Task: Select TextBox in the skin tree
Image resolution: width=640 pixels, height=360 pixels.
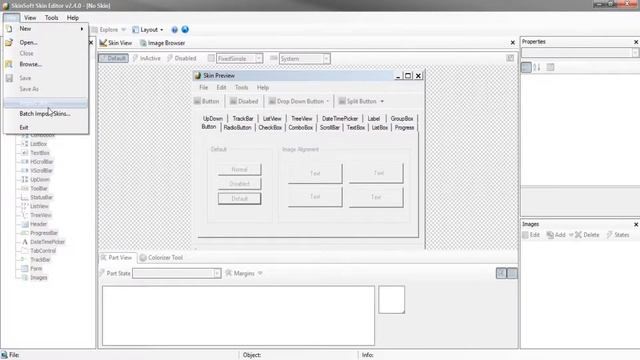Action: coord(40,153)
